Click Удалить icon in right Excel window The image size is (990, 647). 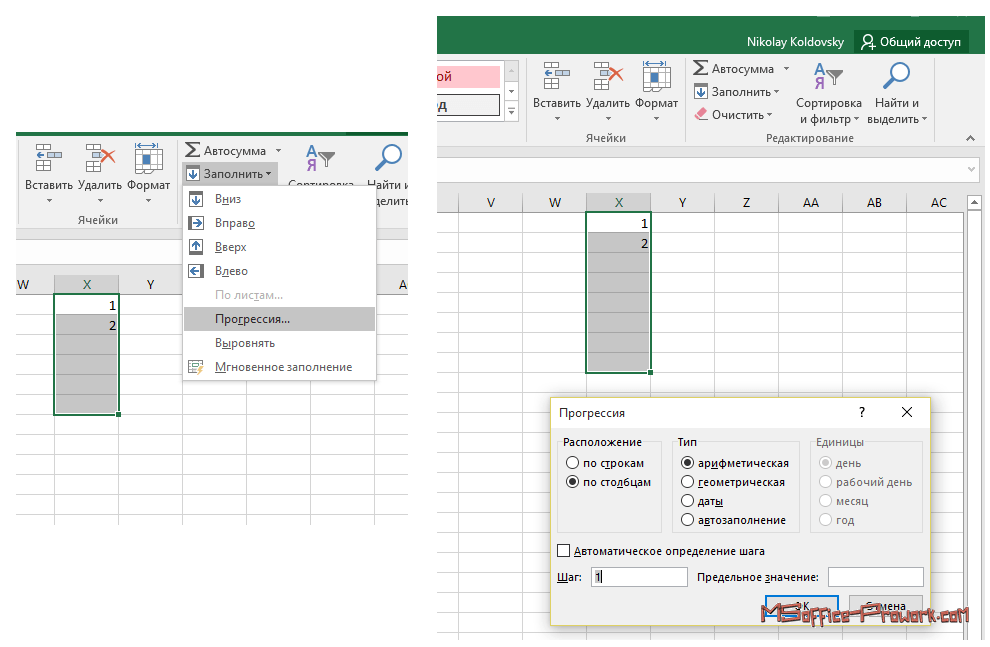[x=607, y=76]
